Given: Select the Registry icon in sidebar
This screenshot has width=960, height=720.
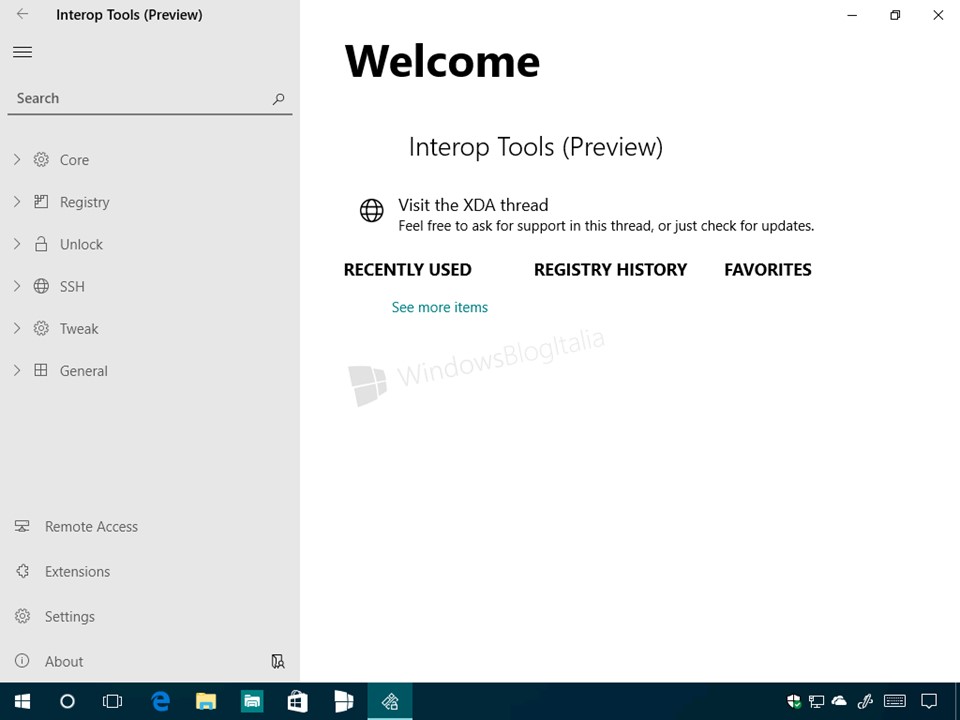Looking at the screenshot, I should [41, 201].
